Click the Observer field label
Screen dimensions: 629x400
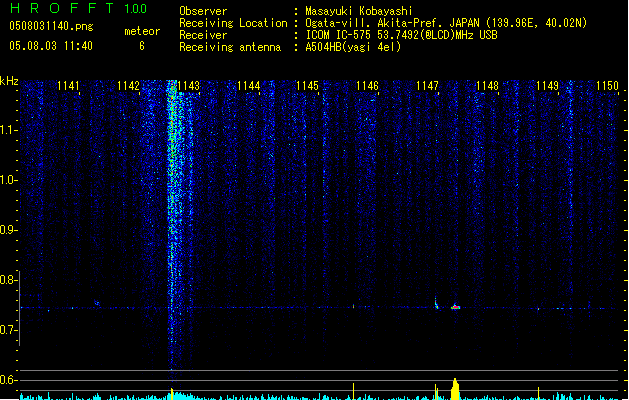pyautogui.click(x=203, y=11)
